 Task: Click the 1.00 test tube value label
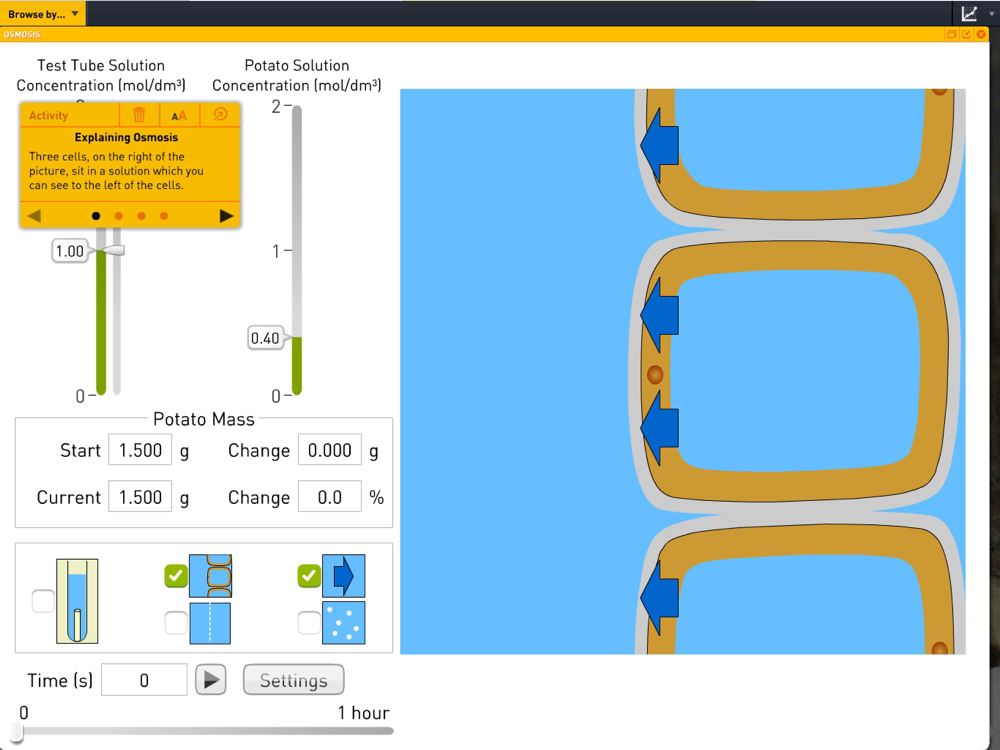click(70, 251)
